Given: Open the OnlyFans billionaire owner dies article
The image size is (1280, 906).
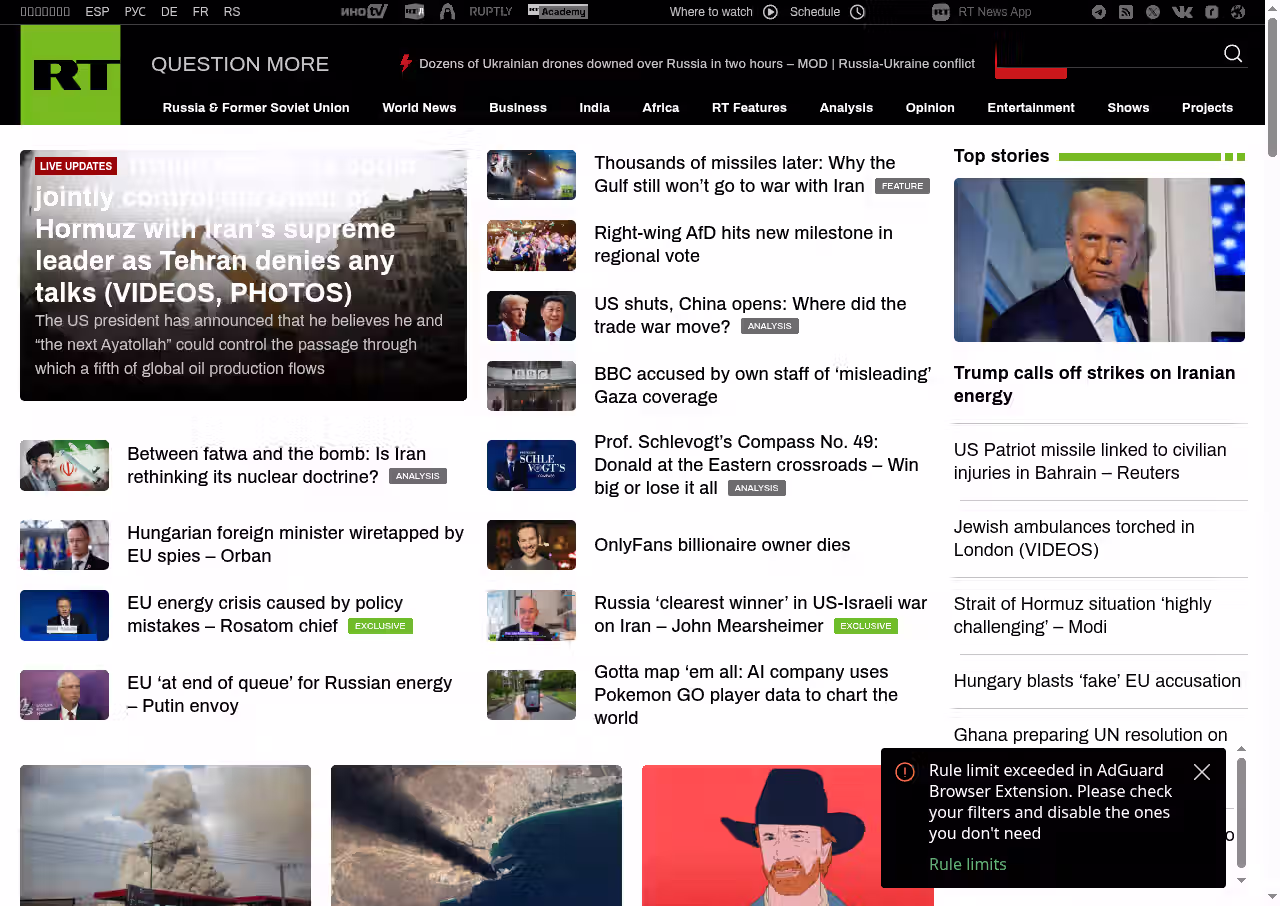Looking at the screenshot, I should click(x=721, y=545).
